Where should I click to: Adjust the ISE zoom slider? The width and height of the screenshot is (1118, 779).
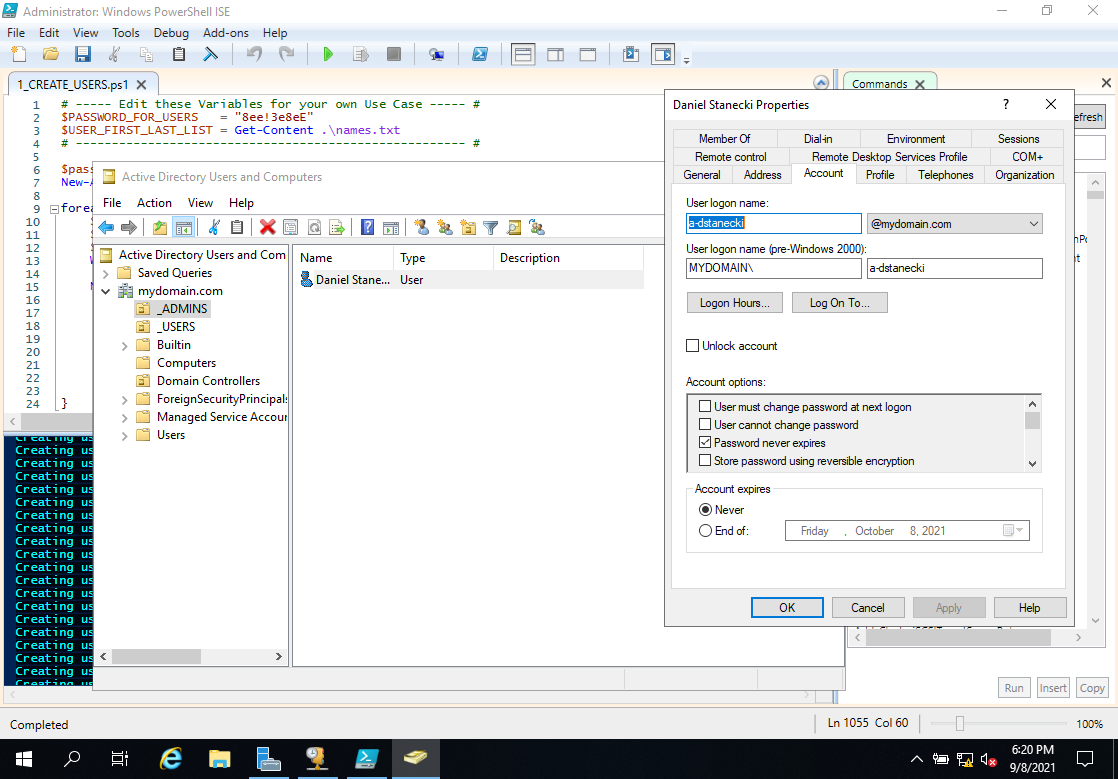click(960, 723)
